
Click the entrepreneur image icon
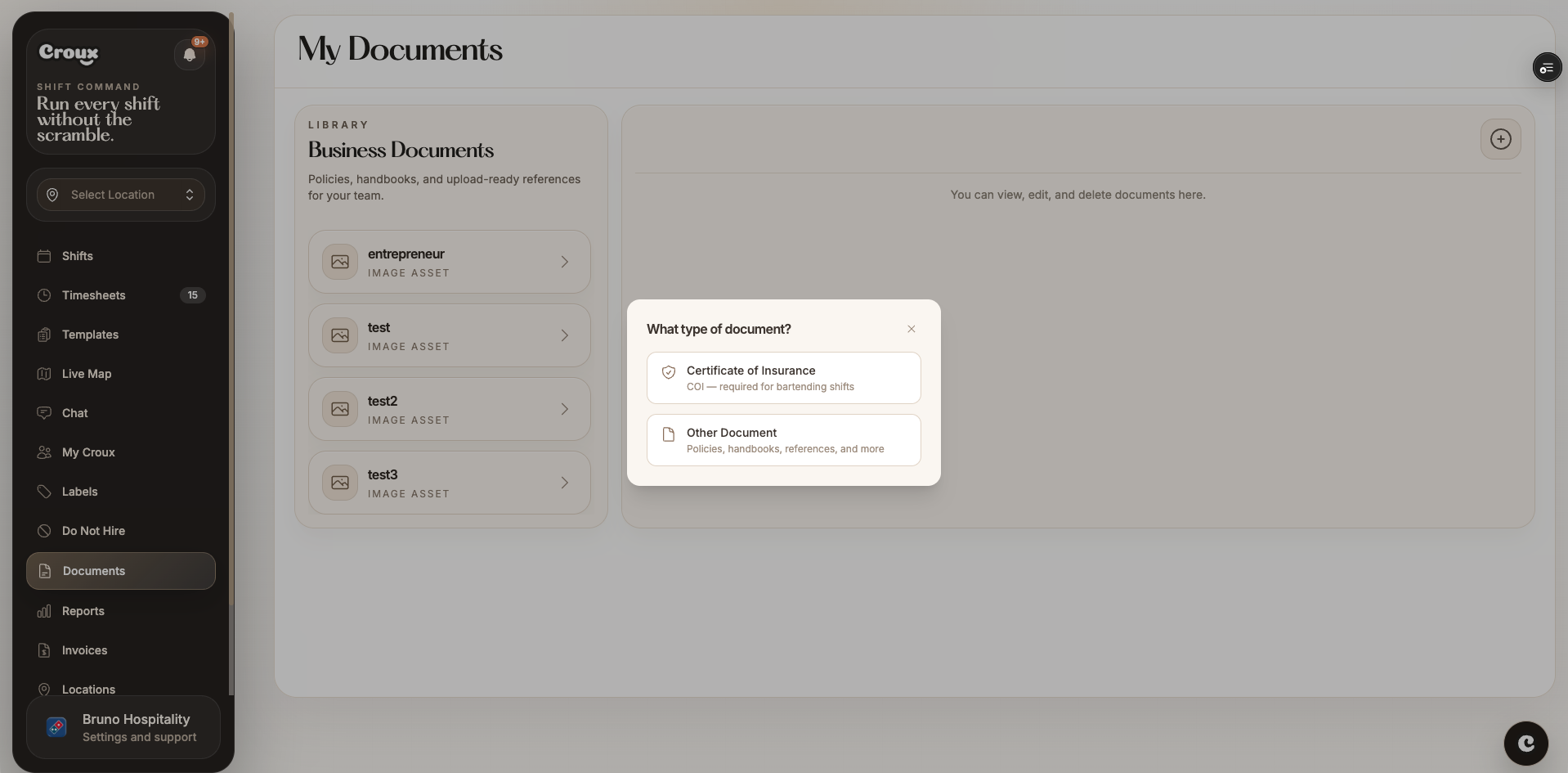click(340, 262)
